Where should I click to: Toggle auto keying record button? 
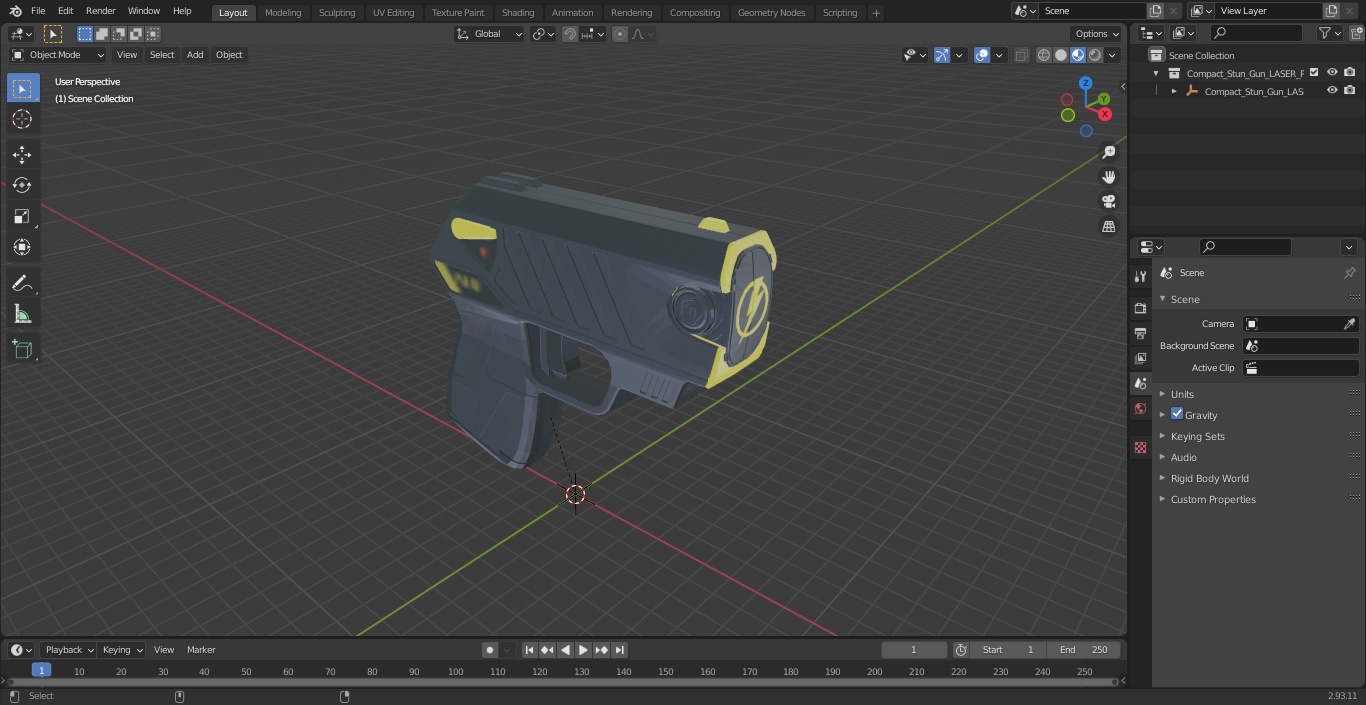coord(490,650)
